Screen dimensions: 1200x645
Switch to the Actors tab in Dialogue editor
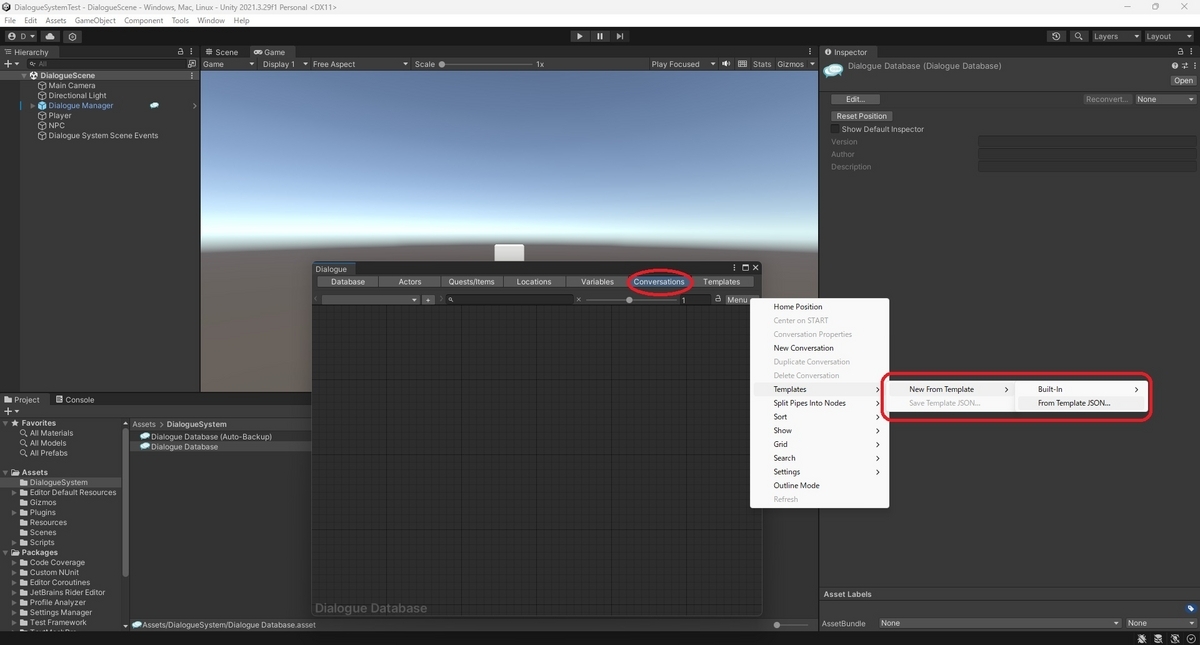tap(410, 282)
